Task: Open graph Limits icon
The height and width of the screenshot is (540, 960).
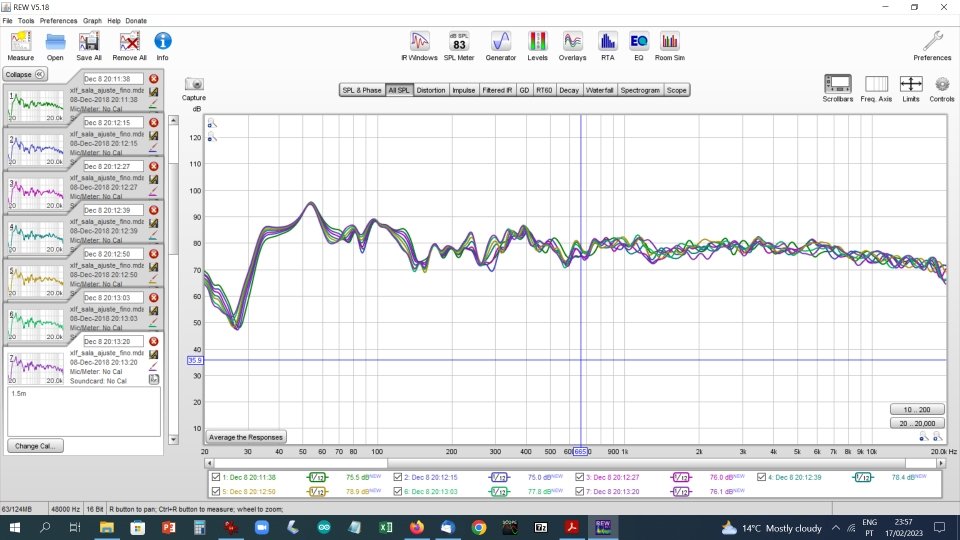Action: point(911,84)
